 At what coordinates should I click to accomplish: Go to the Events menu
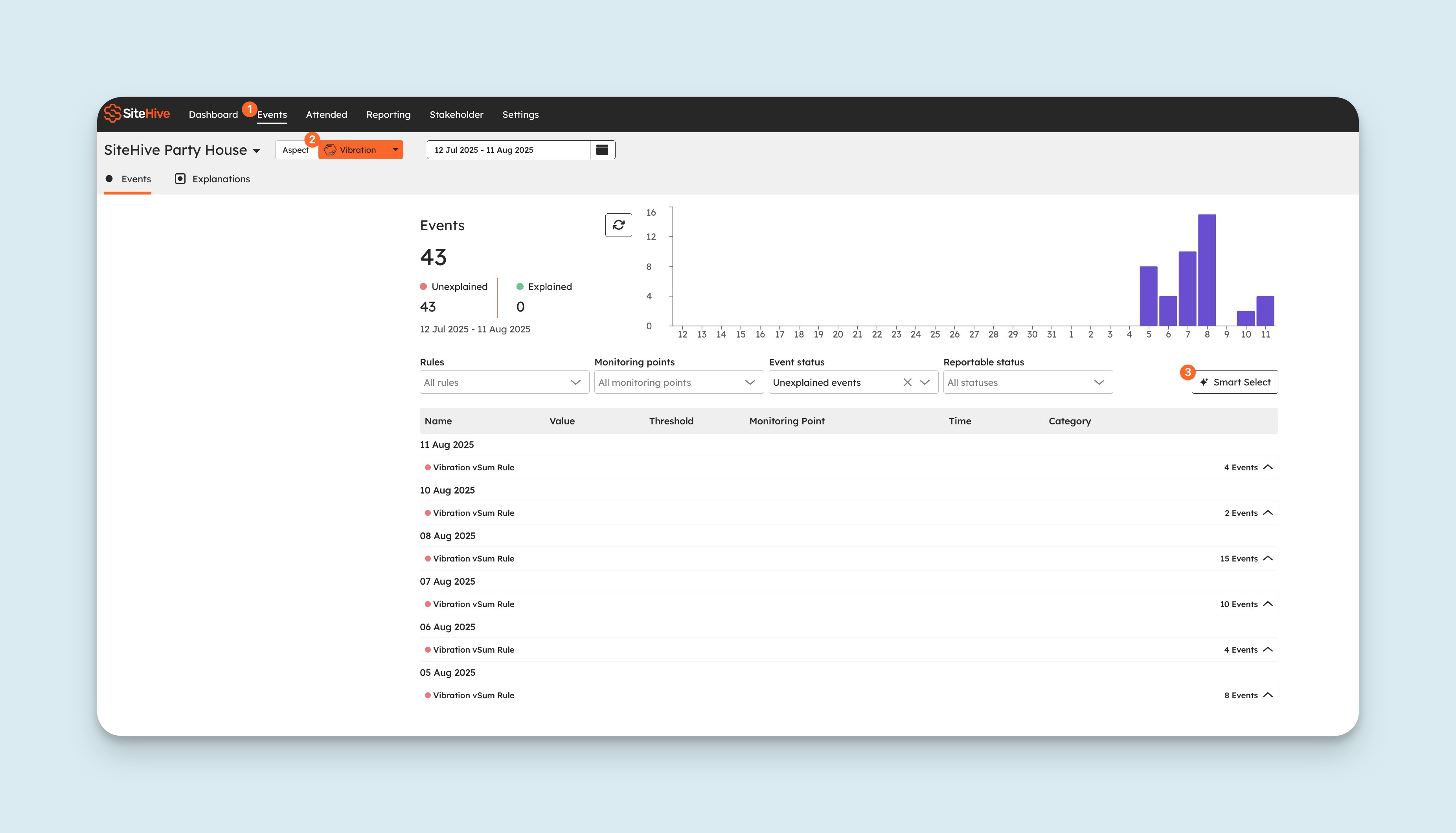[x=272, y=114]
